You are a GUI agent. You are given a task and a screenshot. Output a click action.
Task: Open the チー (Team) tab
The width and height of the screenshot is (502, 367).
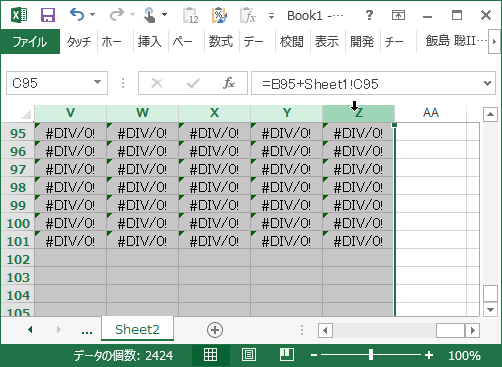click(x=394, y=42)
